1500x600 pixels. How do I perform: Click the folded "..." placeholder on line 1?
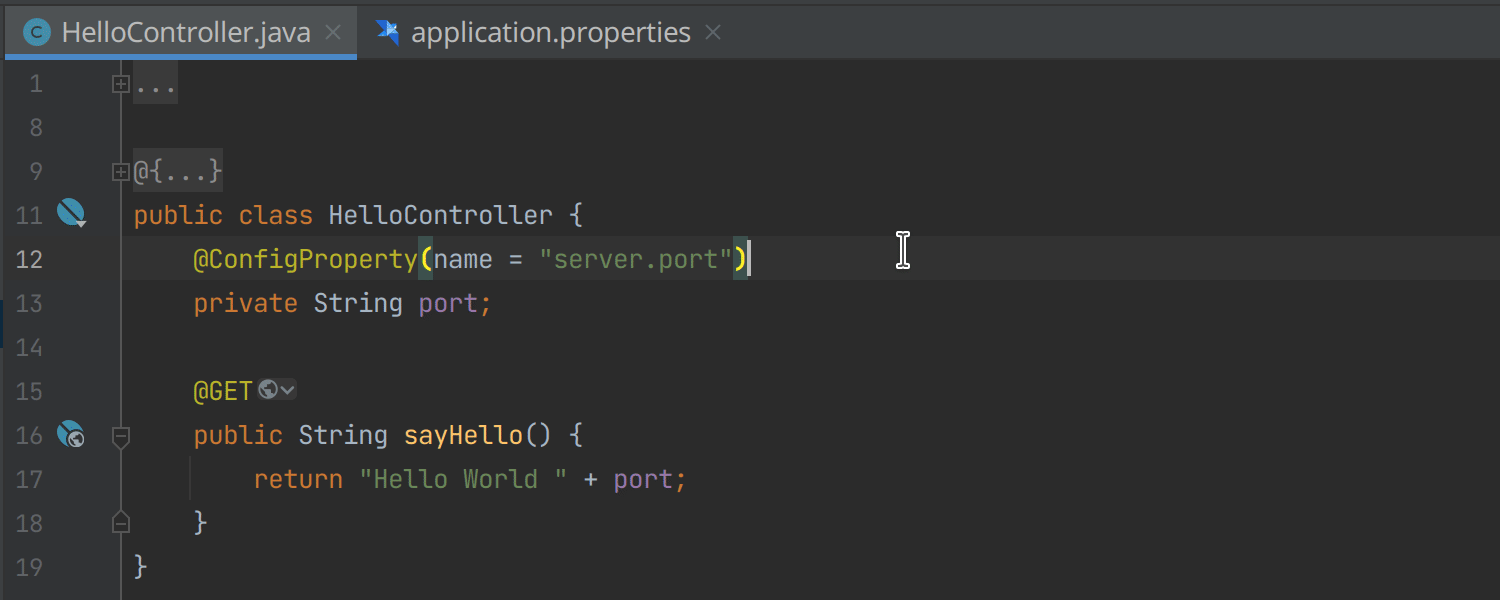156,85
